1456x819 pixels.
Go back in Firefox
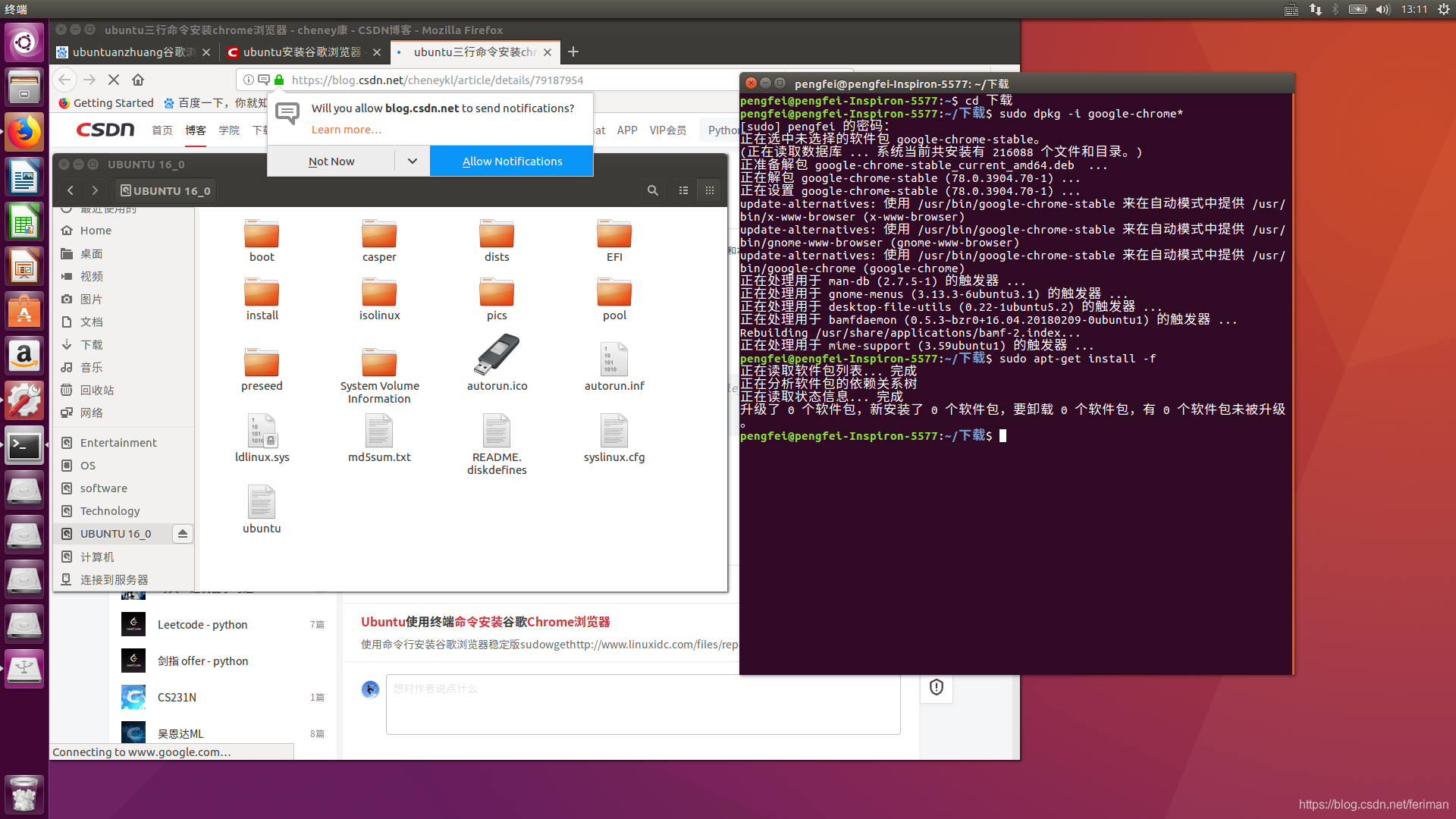(x=64, y=80)
